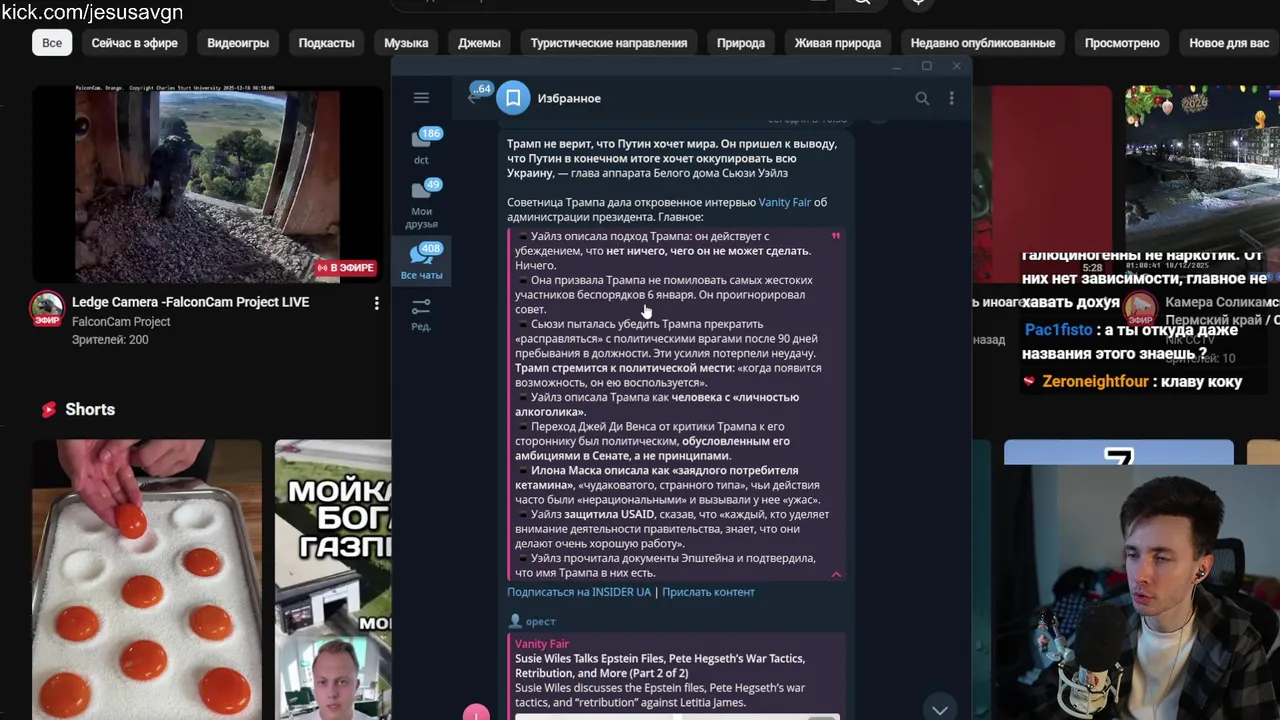This screenshot has width=1280, height=720.
Task: Select the Природа filter chip
Action: pyautogui.click(x=741, y=43)
